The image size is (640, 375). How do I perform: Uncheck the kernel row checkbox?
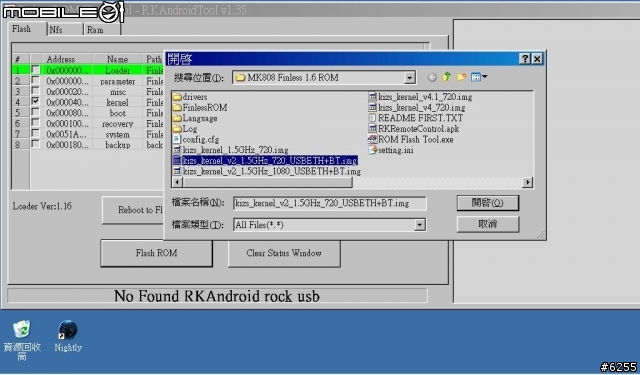click(x=36, y=102)
